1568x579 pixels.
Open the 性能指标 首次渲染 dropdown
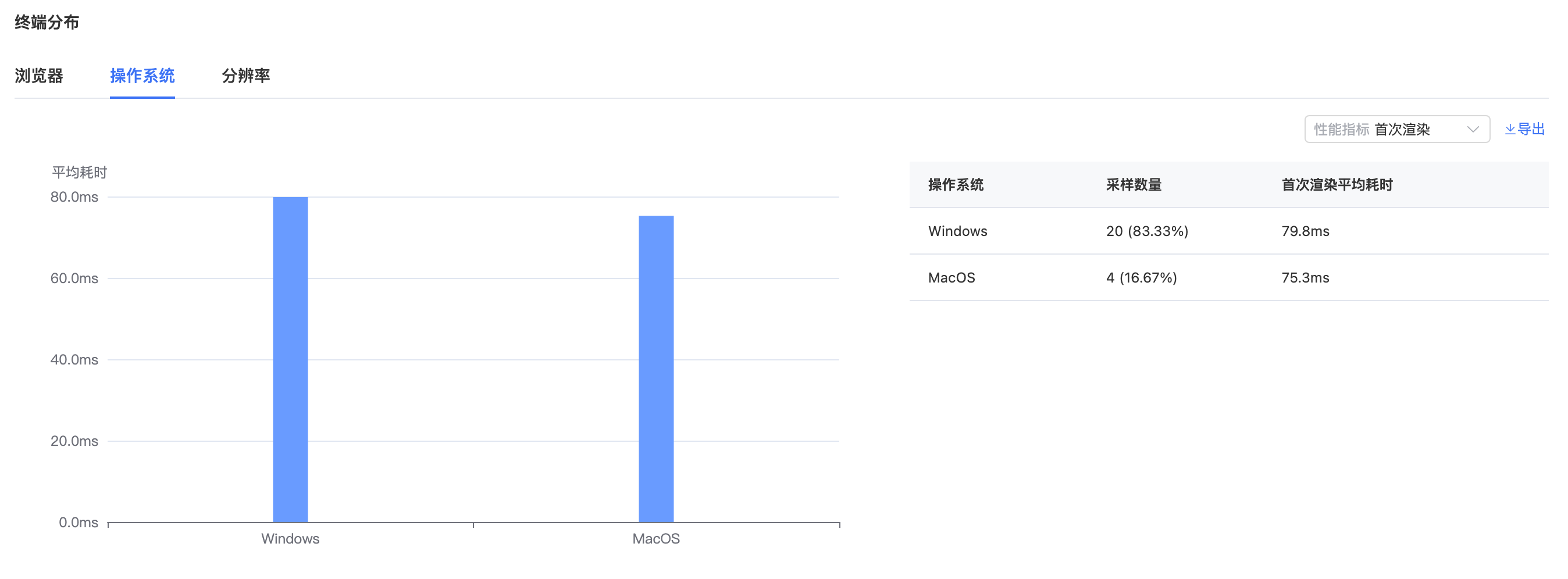(x=1397, y=129)
